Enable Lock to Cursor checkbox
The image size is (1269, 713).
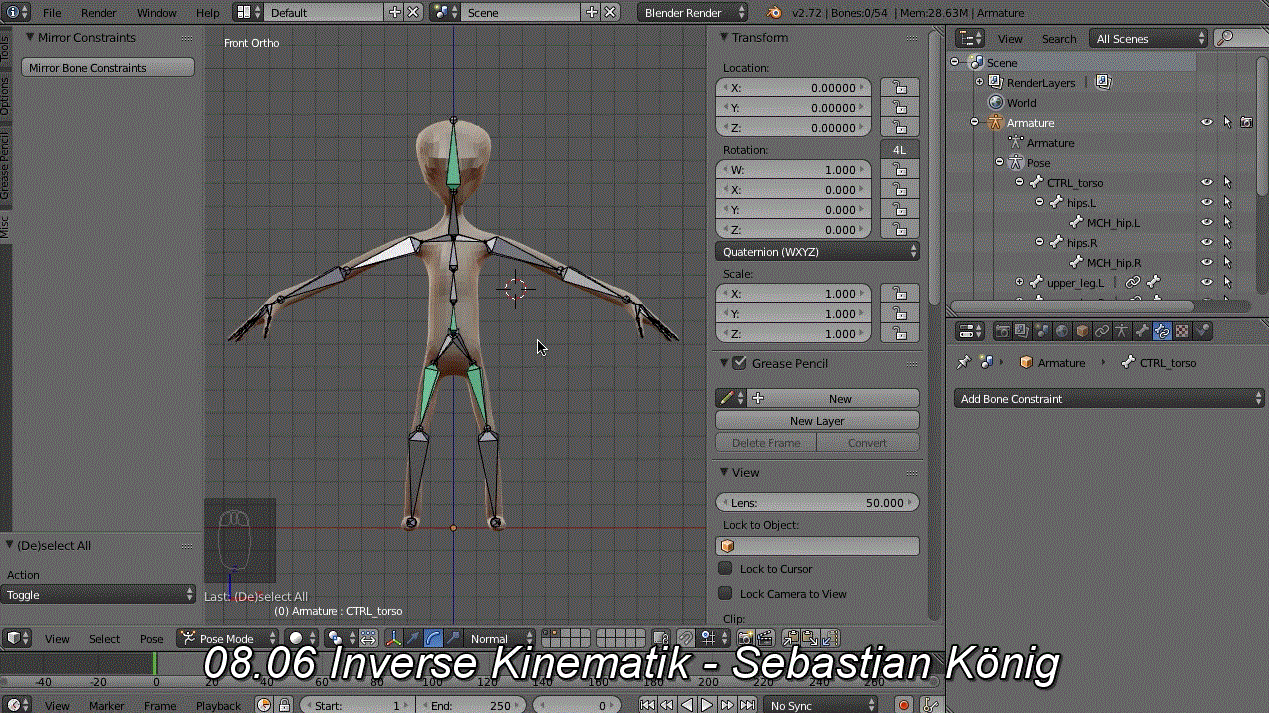(x=726, y=568)
